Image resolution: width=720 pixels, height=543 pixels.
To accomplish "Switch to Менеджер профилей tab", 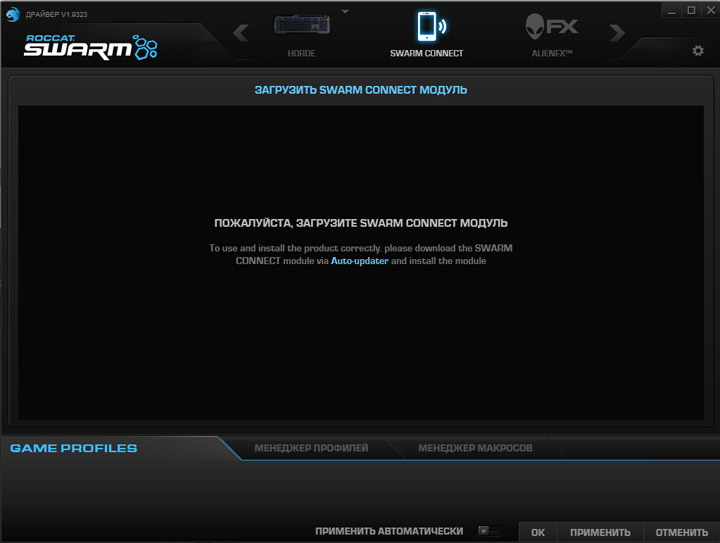I will tap(311, 448).
